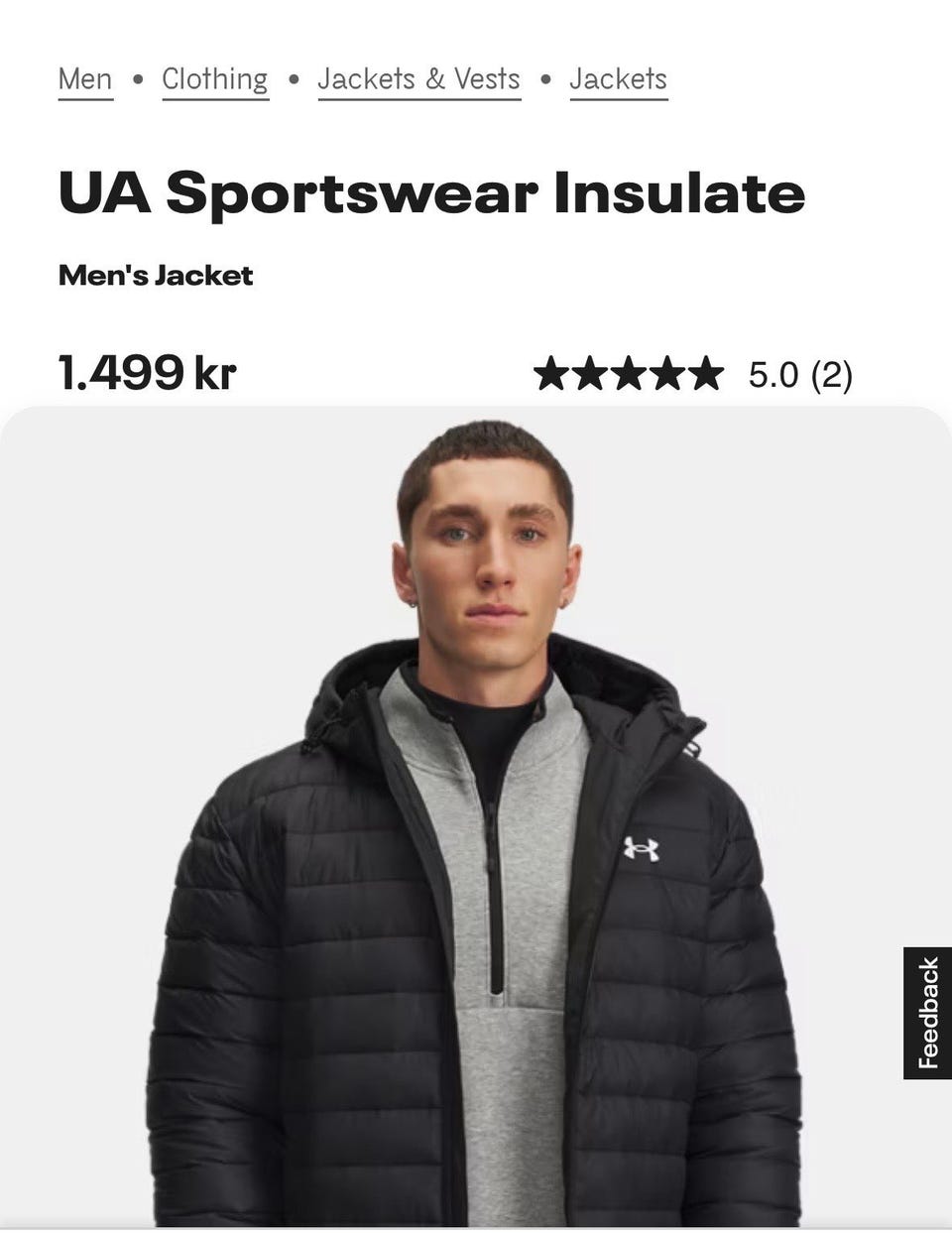Open the Jackets & Vests breadcrumb
The width and height of the screenshot is (952, 1233).
click(418, 79)
